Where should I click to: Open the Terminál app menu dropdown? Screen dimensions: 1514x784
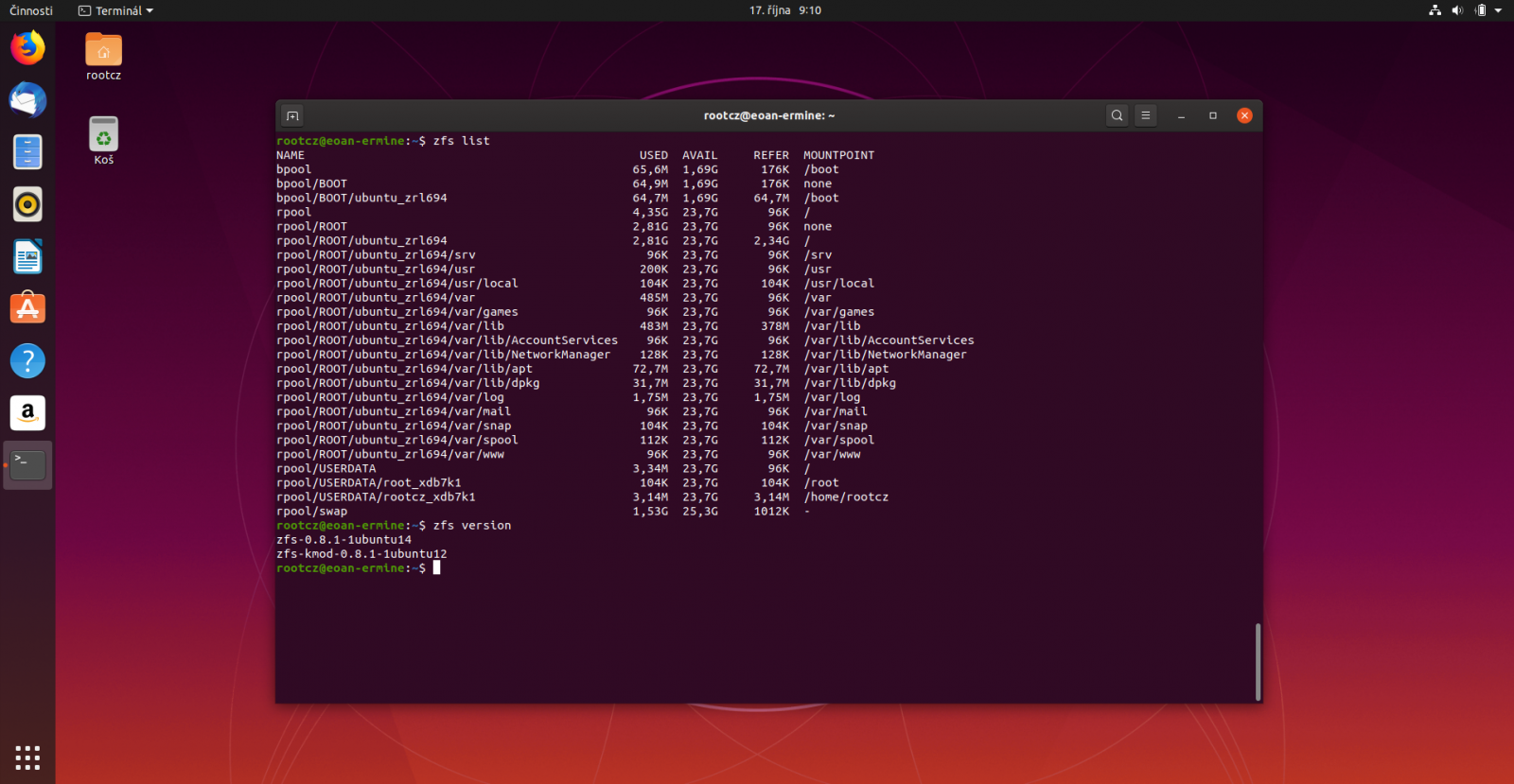(x=115, y=10)
